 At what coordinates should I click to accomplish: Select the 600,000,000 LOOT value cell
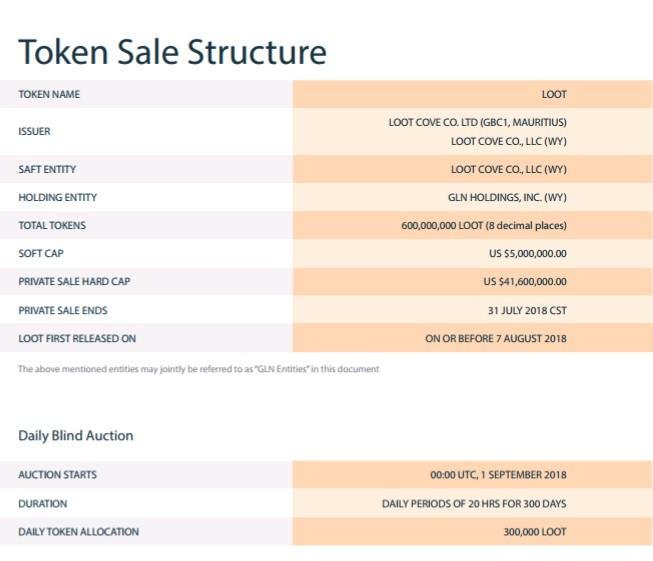click(x=484, y=225)
